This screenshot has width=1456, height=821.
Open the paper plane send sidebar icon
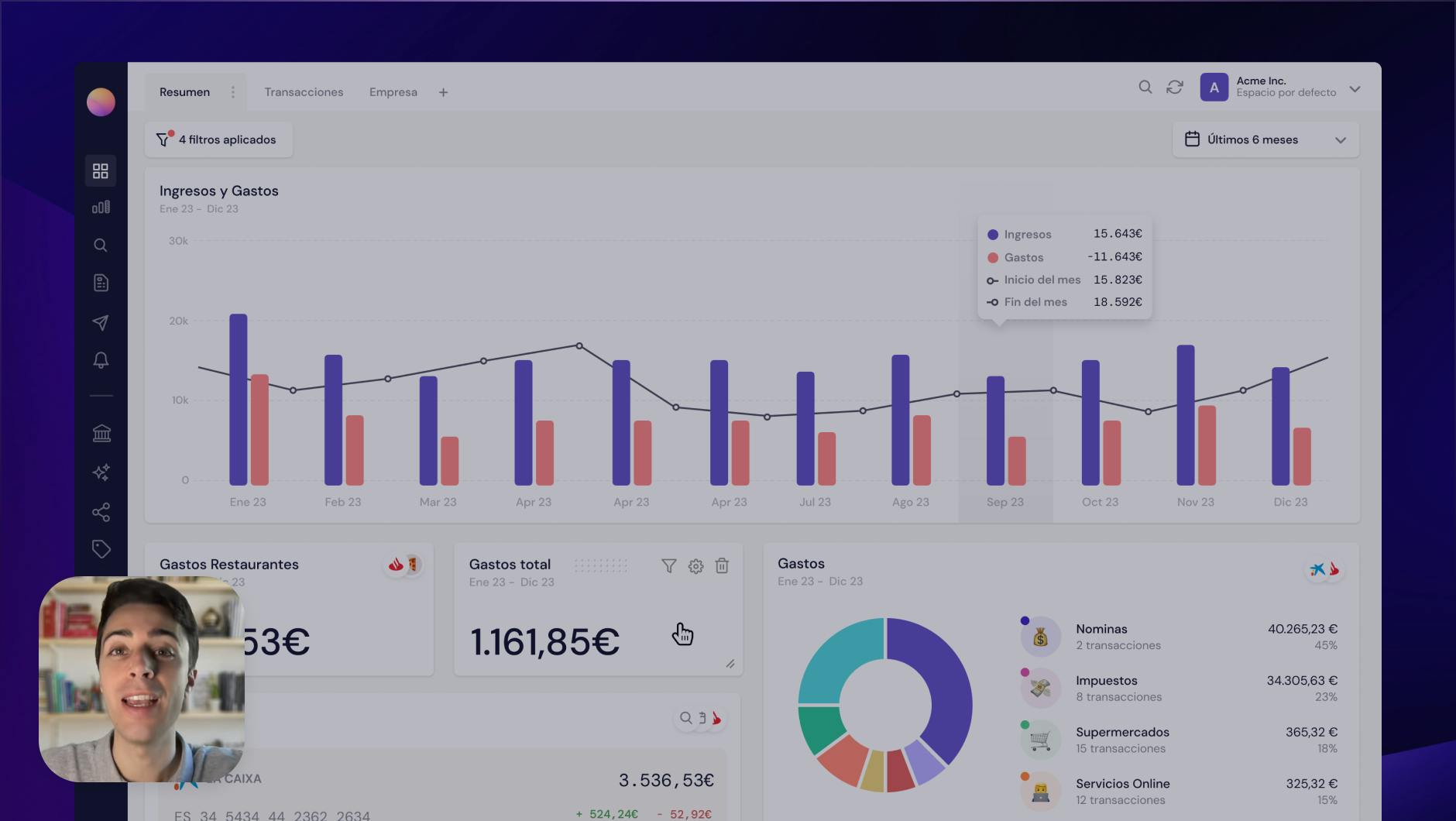pyautogui.click(x=101, y=322)
